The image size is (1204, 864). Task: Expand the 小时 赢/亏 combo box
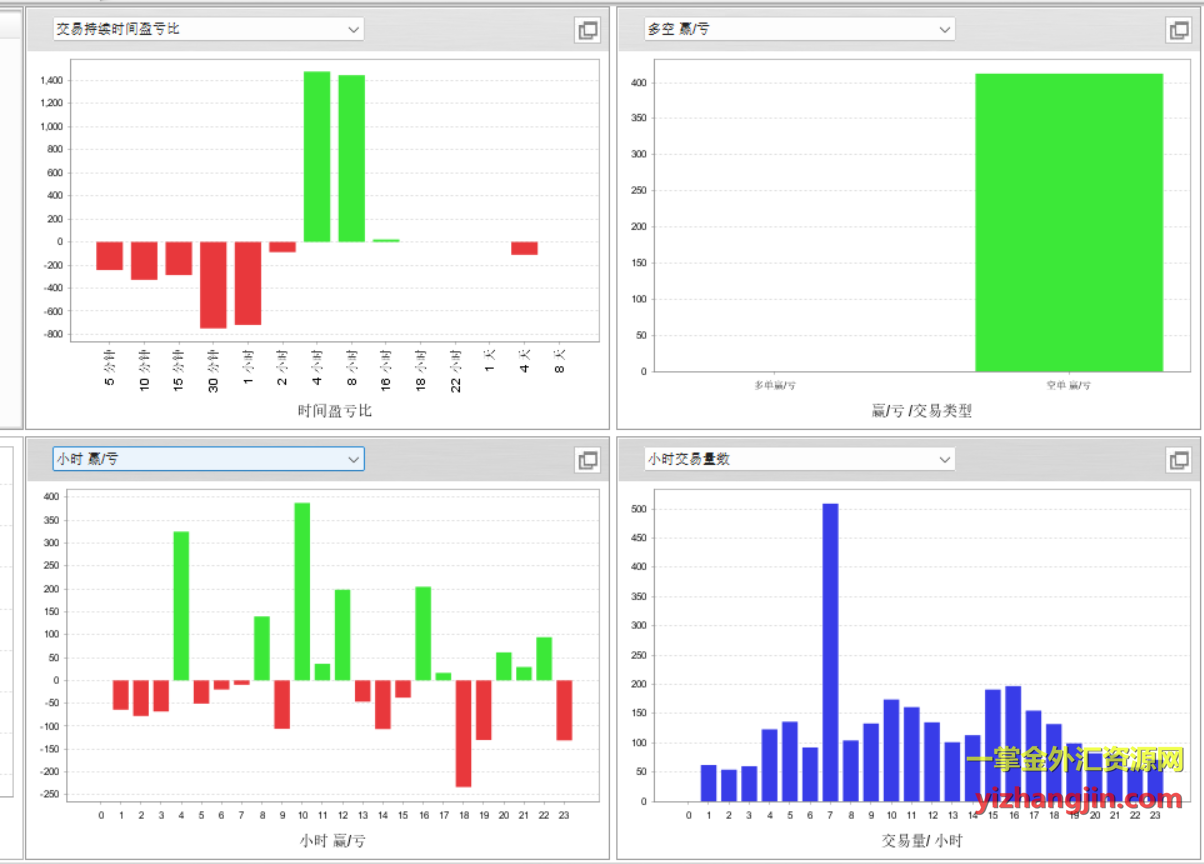pos(208,459)
